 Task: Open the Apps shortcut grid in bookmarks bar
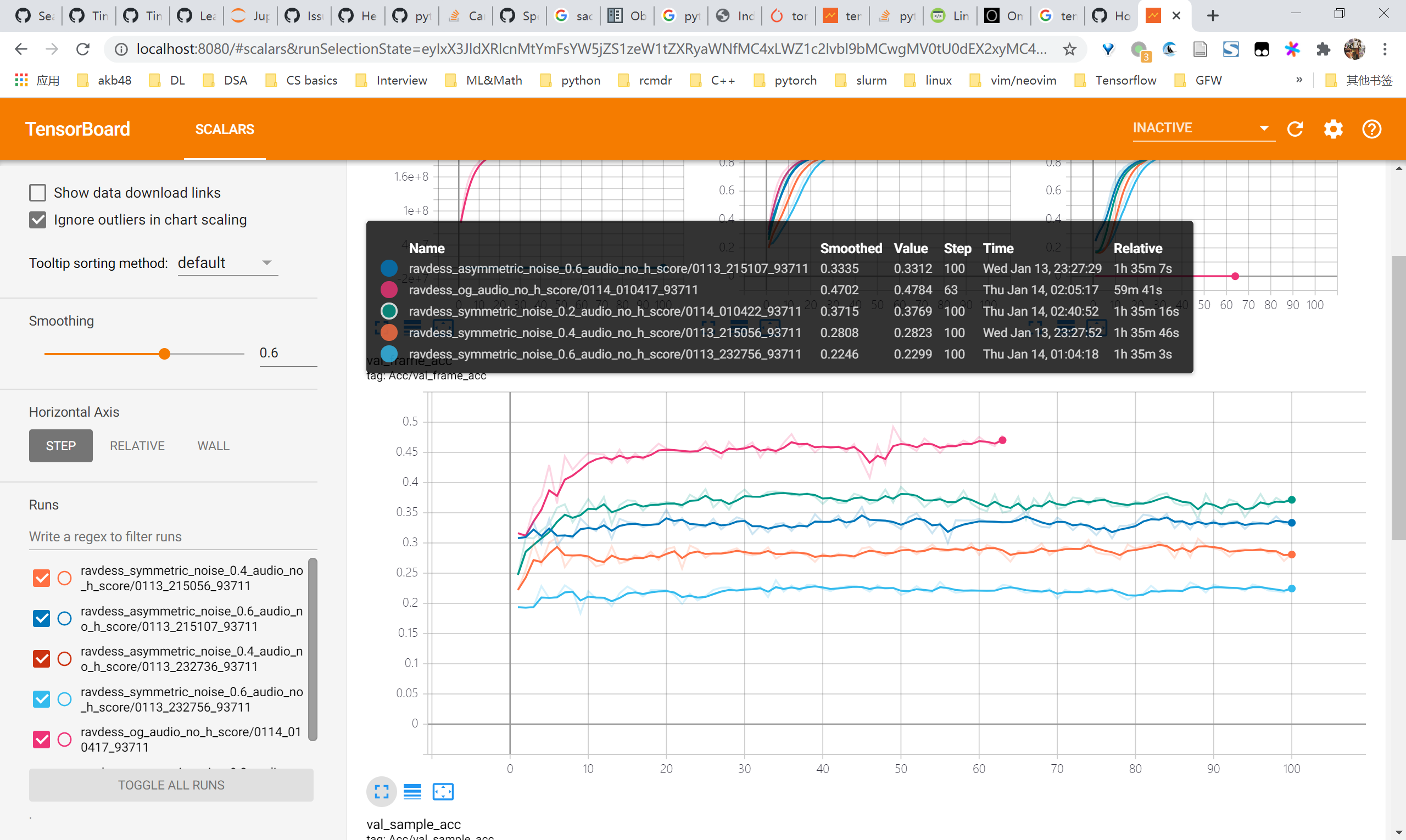[37, 80]
